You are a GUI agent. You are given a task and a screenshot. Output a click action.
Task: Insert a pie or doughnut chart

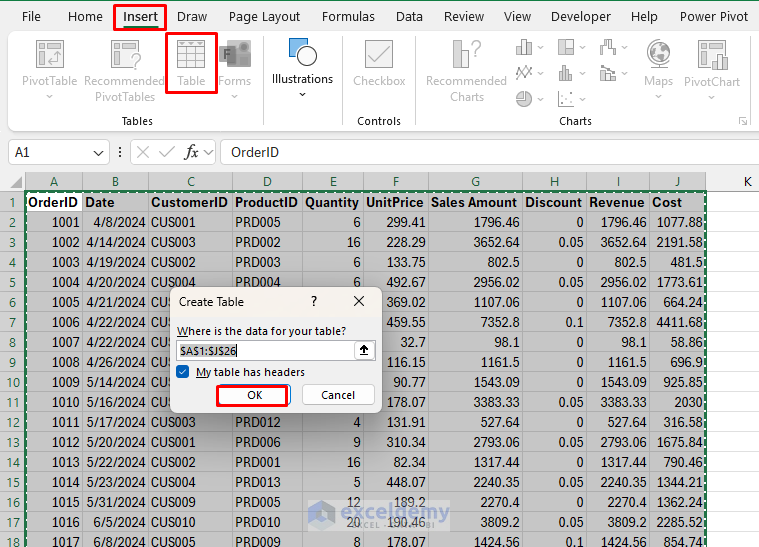[x=524, y=99]
